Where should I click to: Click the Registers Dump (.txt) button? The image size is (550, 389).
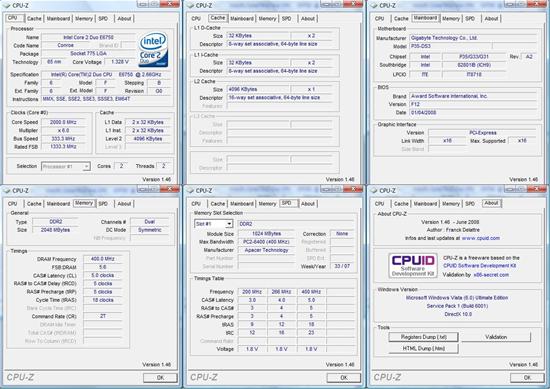click(x=423, y=337)
